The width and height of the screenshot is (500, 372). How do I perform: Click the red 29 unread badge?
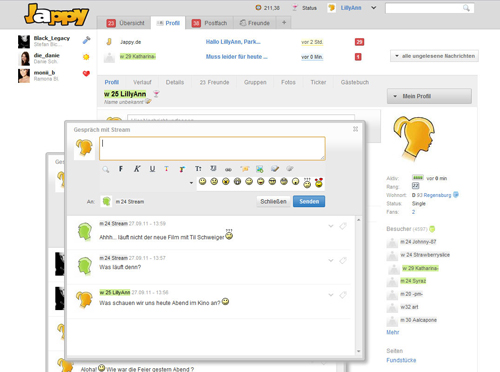point(359,42)
